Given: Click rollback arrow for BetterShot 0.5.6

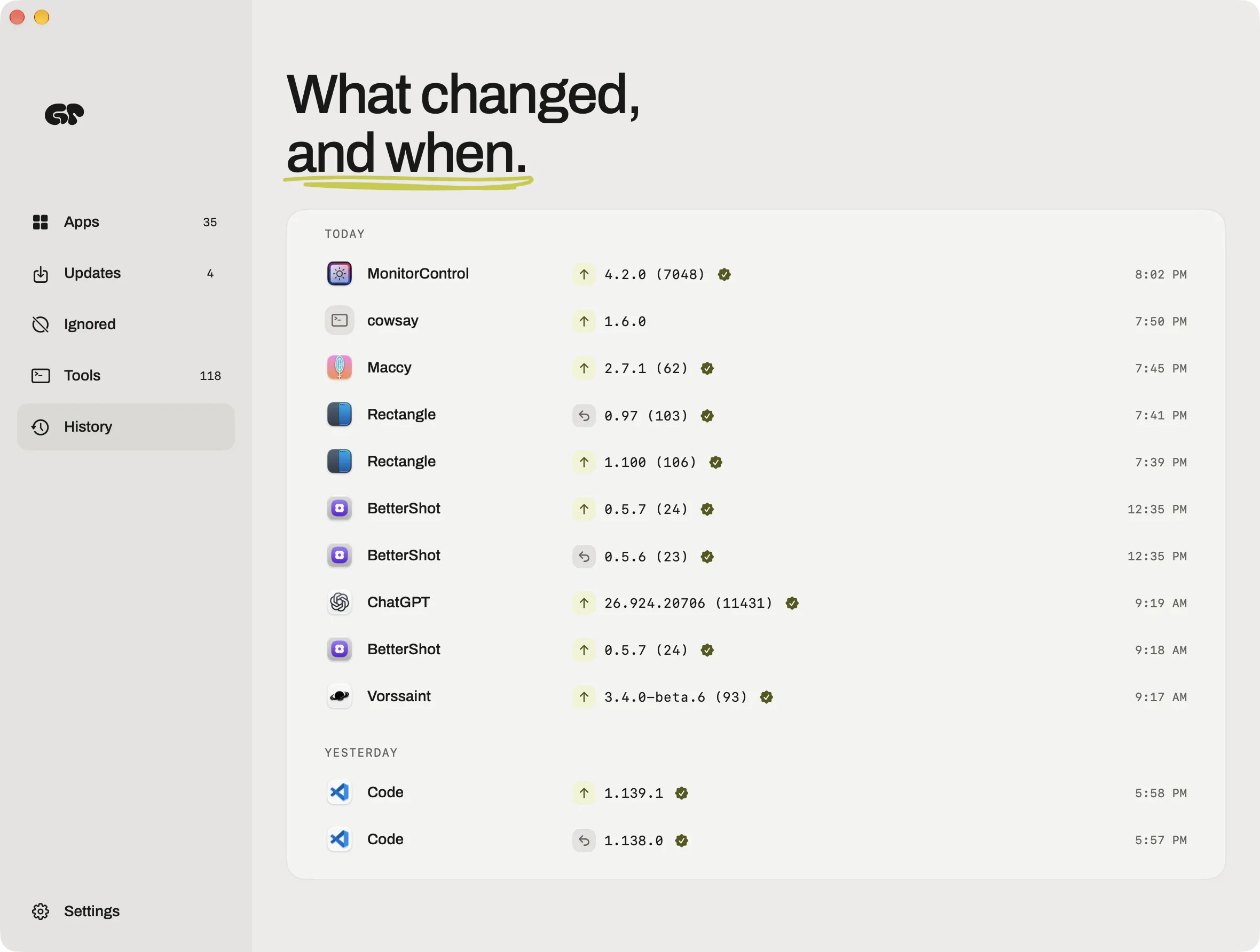Looking at the screenshot, I should point(584,556).
